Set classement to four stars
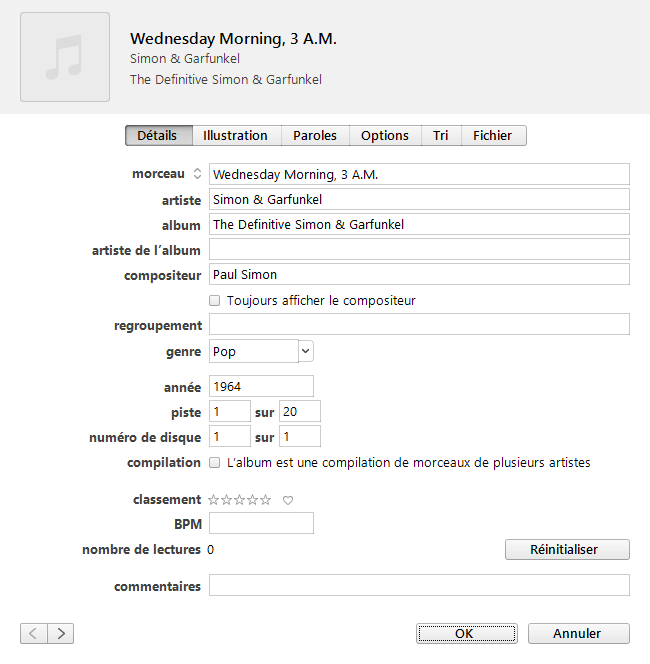The height and width of the screenshot is (664, 650). pos(252,500)
